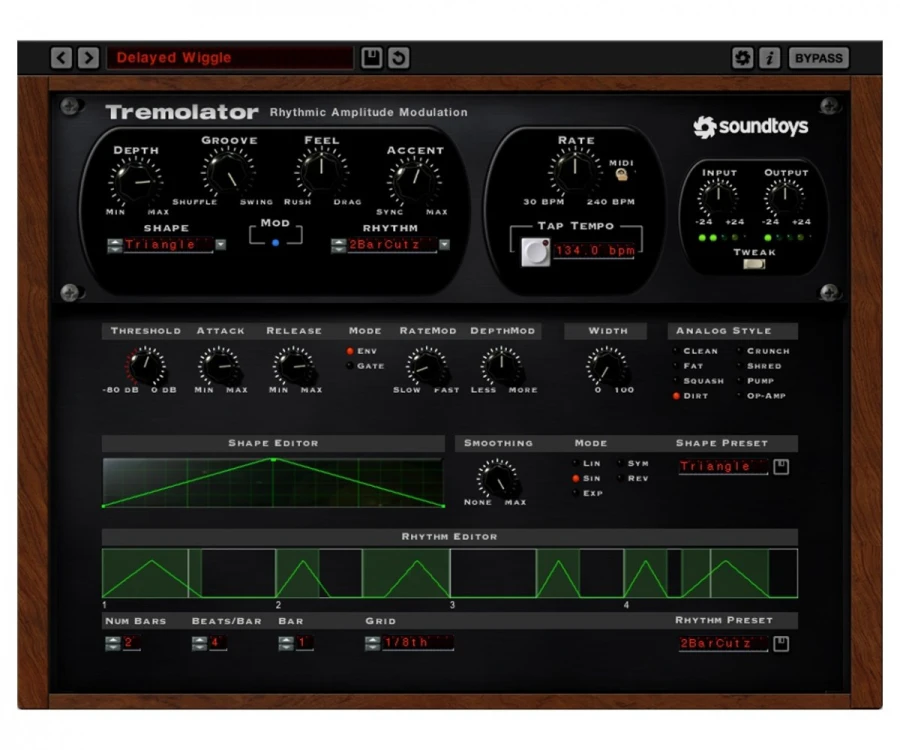Click the Accent knob

point(414,182)
